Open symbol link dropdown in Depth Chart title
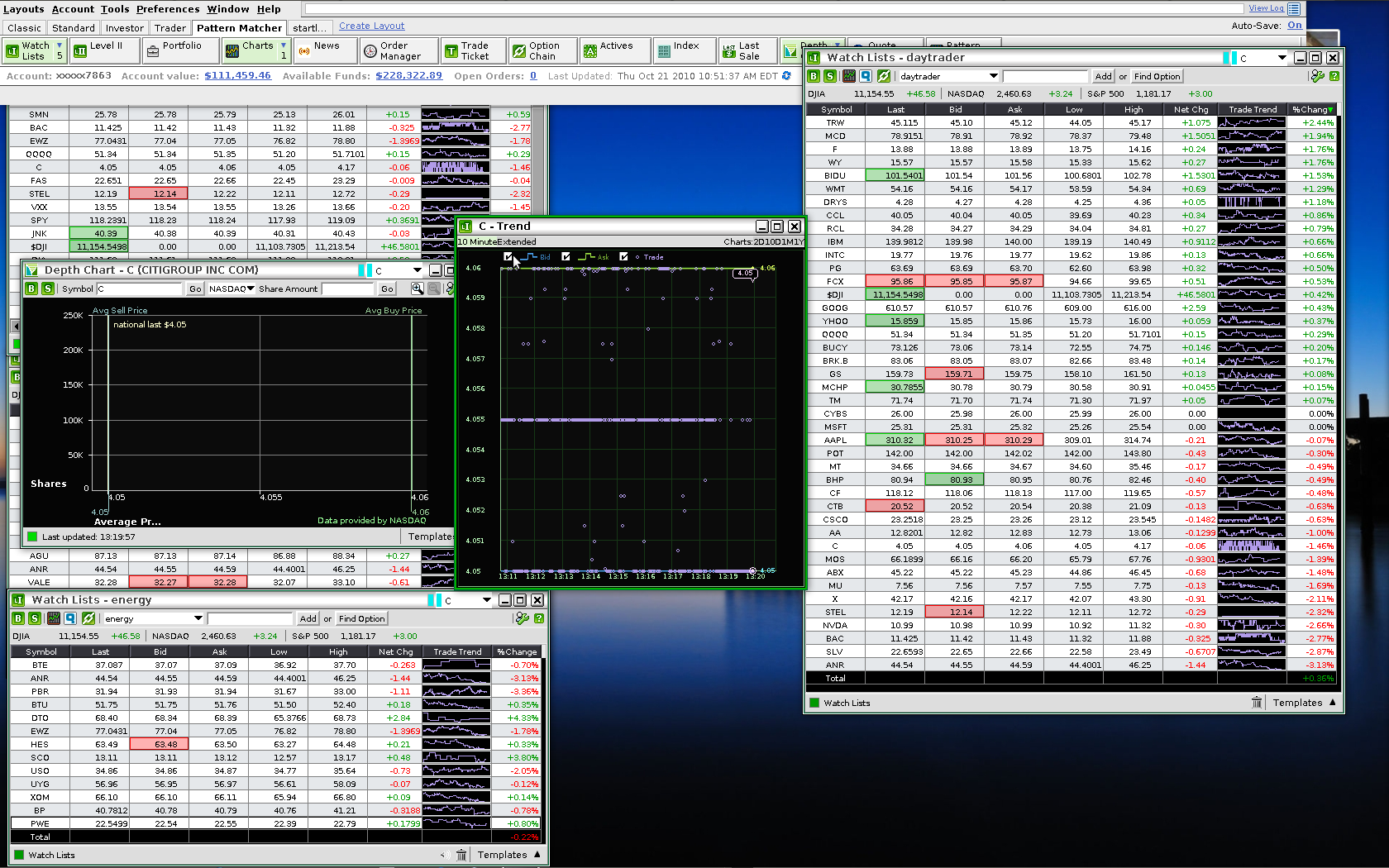Image resolution: width=1389 pixels, height=868 pixels. click(x=417, y=270)
